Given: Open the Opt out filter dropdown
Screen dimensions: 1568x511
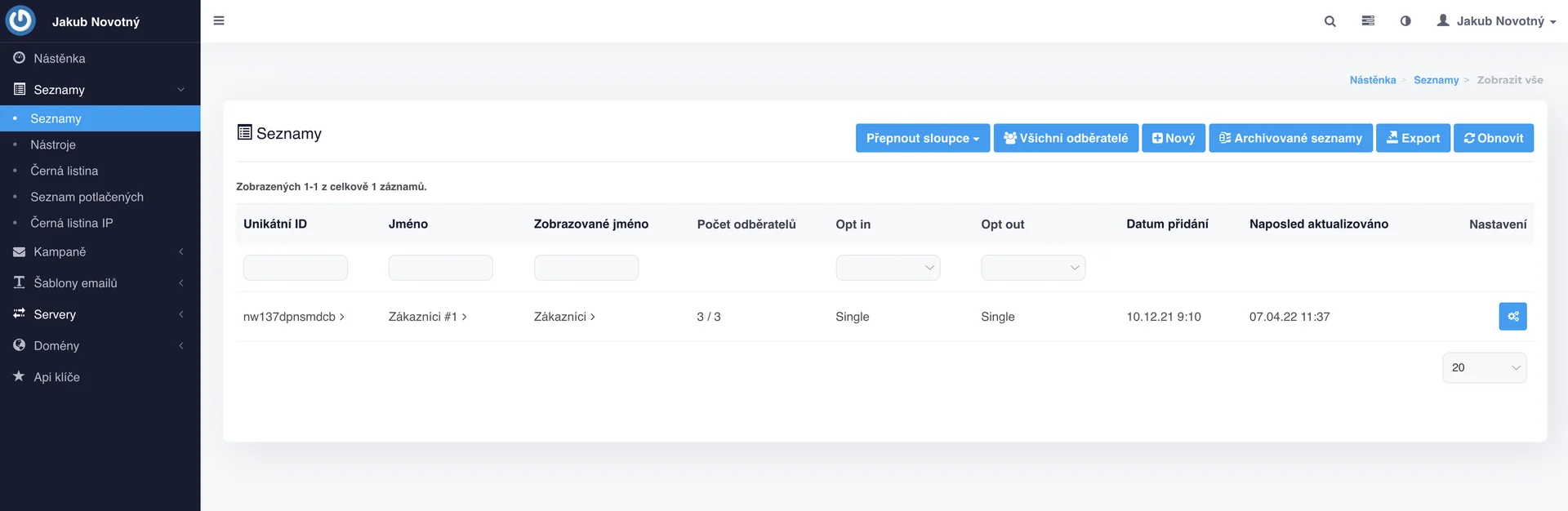Looking at the screenshot, I should point(1032,268).
